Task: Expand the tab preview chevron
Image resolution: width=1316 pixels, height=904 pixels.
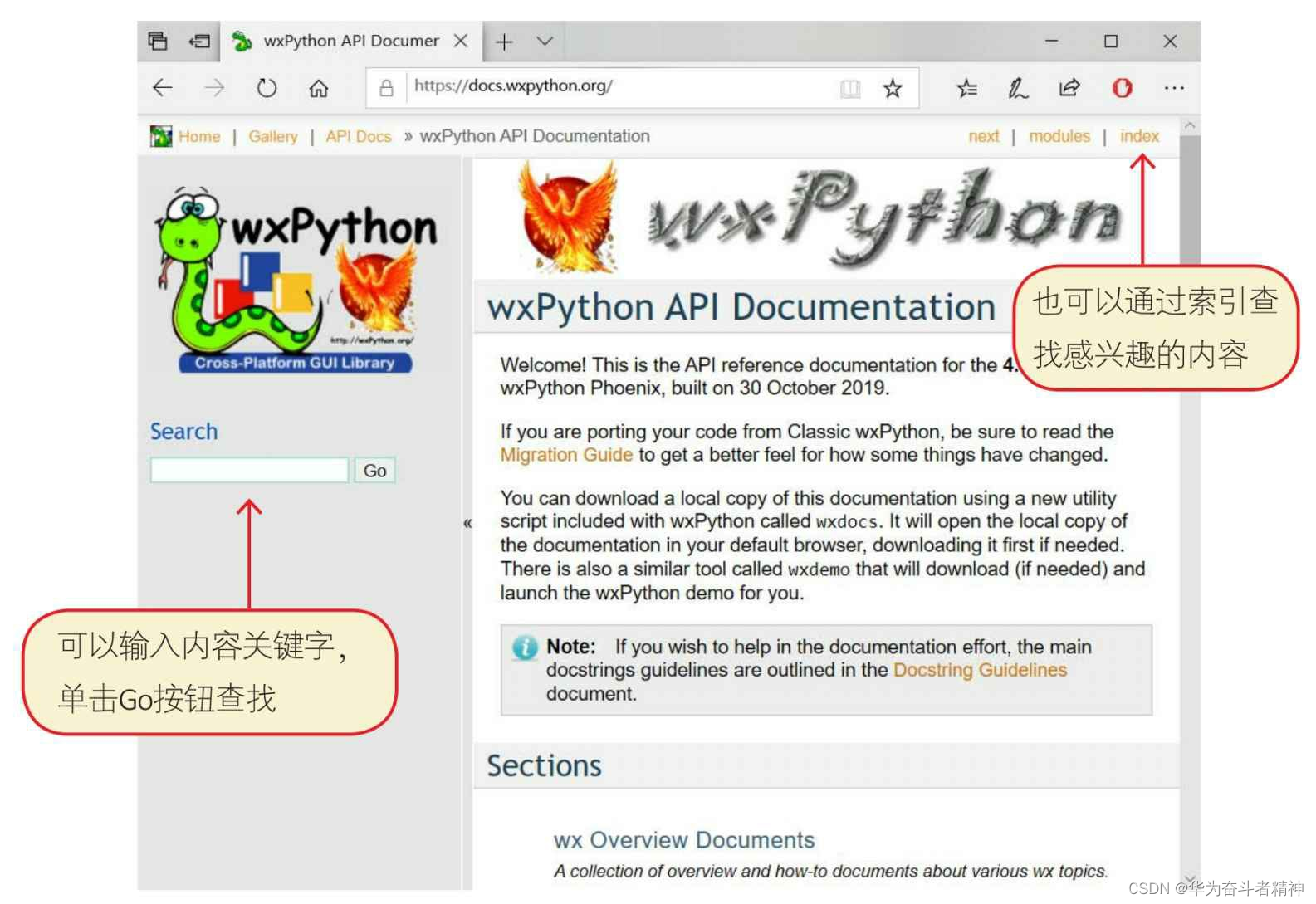Action: pos(545,41)
